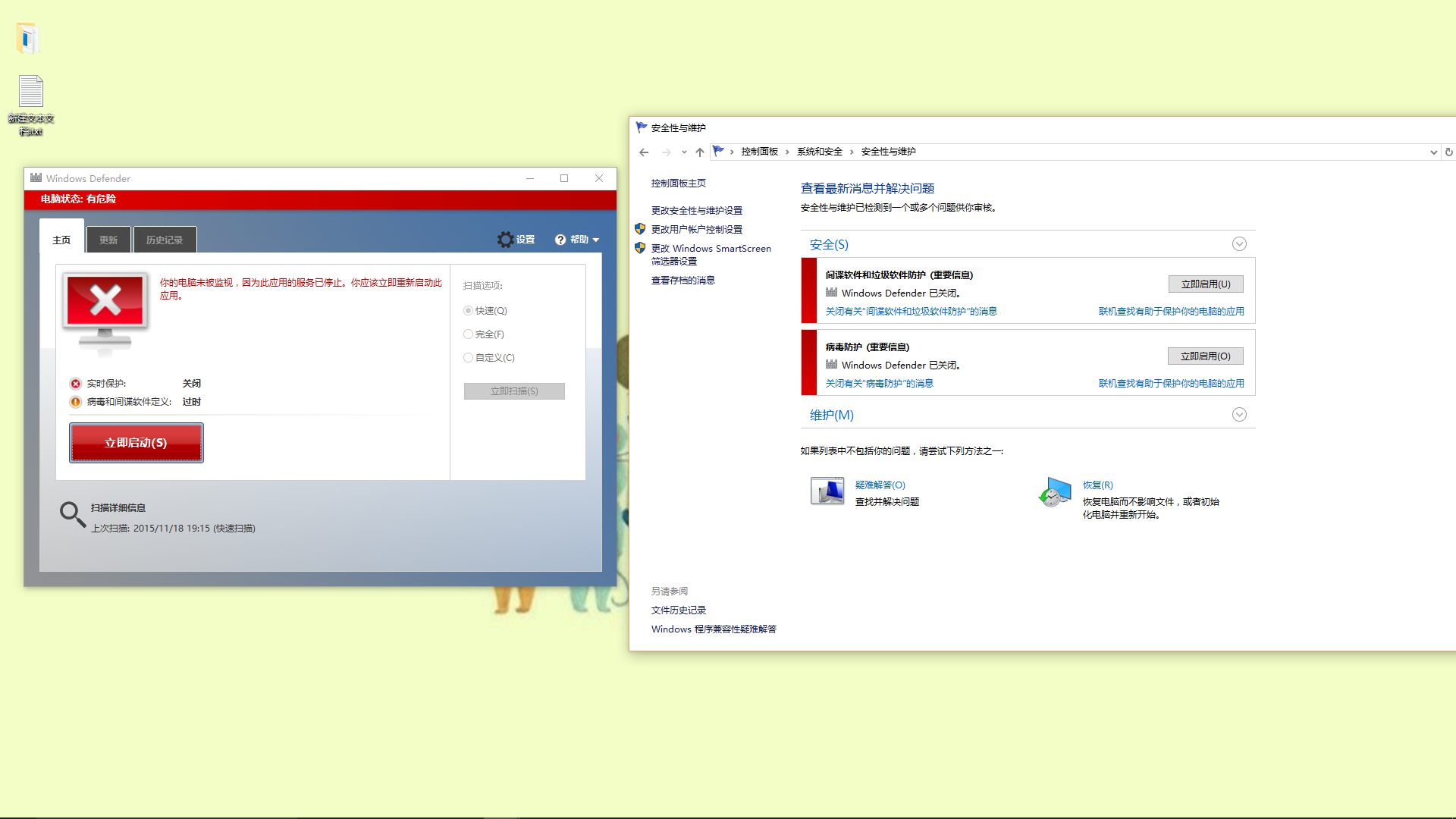This screenshot has width=1456, height=819.
Task: Expand the 维护(M) section chevron
Action: tap(1239, 415)
